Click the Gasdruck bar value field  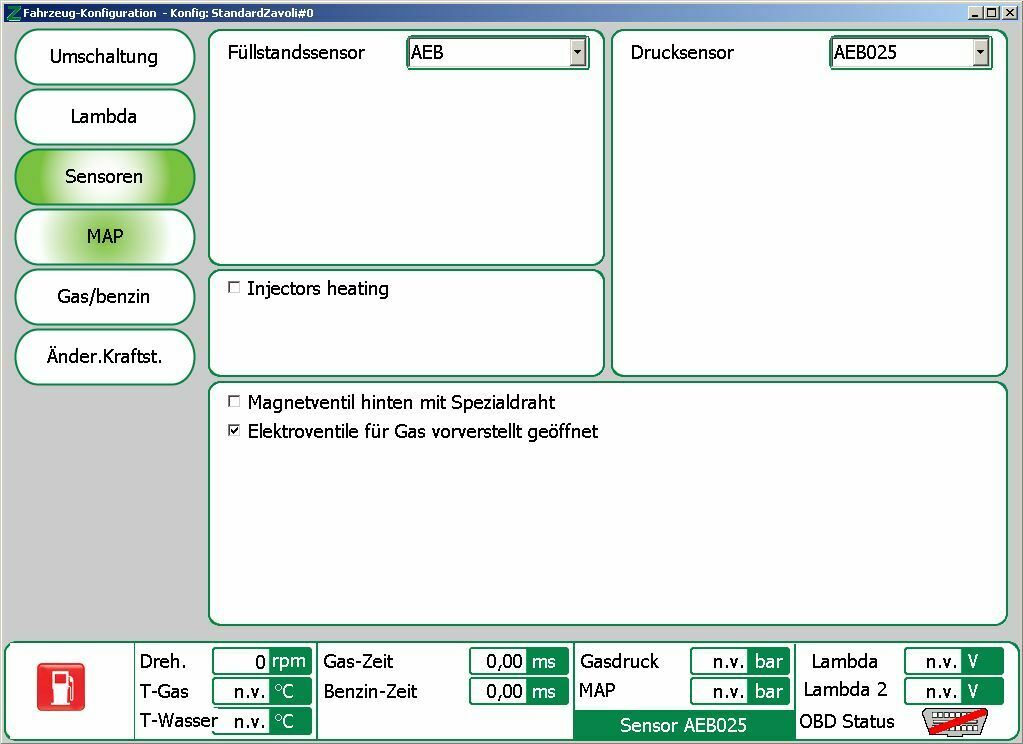click(728, 661)
